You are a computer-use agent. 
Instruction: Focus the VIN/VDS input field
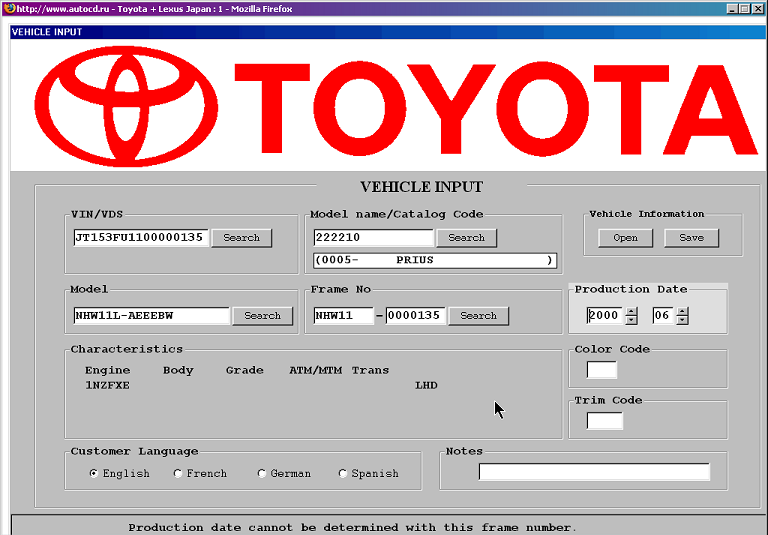141,238
